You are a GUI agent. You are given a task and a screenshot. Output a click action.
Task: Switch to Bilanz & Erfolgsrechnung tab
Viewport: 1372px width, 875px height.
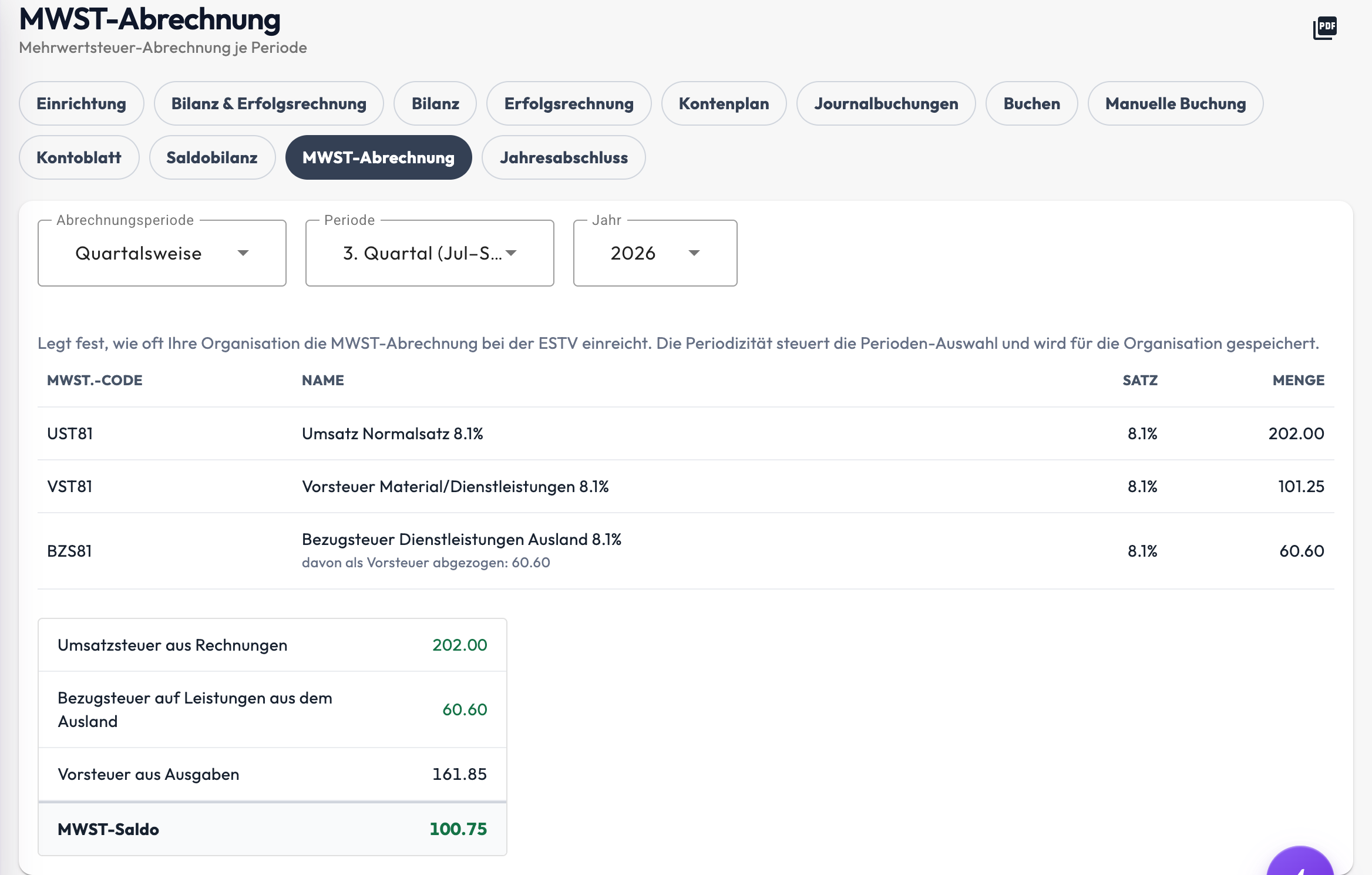(268, 103)
